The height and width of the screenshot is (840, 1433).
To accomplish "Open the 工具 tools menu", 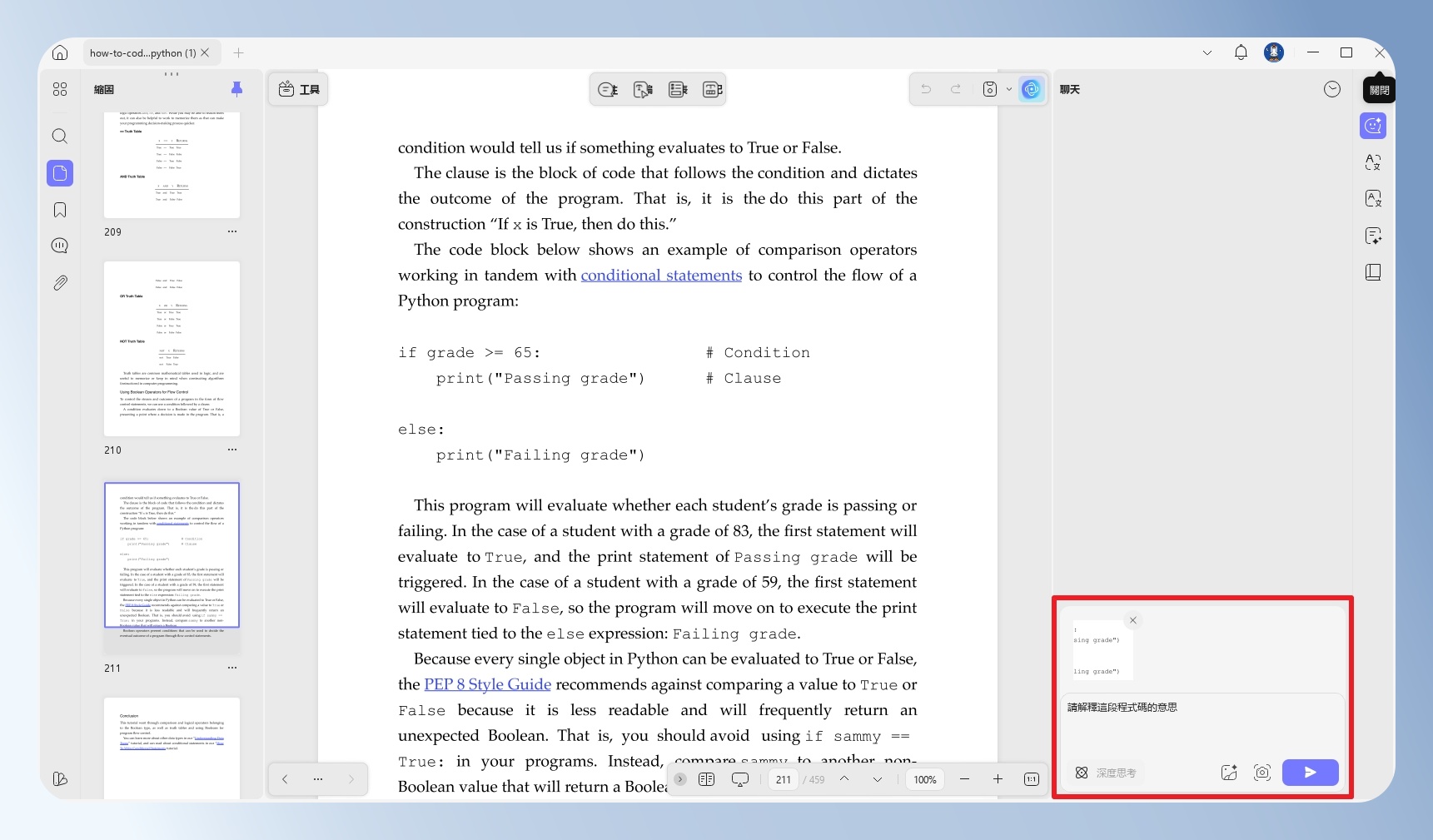I will click(x=299, y=89).
